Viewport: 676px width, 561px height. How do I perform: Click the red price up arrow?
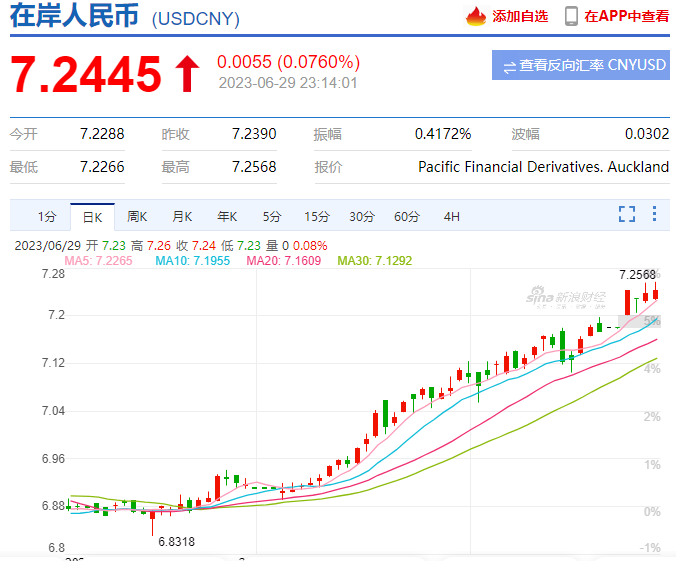pyautogui.click(x=187, y=74)
